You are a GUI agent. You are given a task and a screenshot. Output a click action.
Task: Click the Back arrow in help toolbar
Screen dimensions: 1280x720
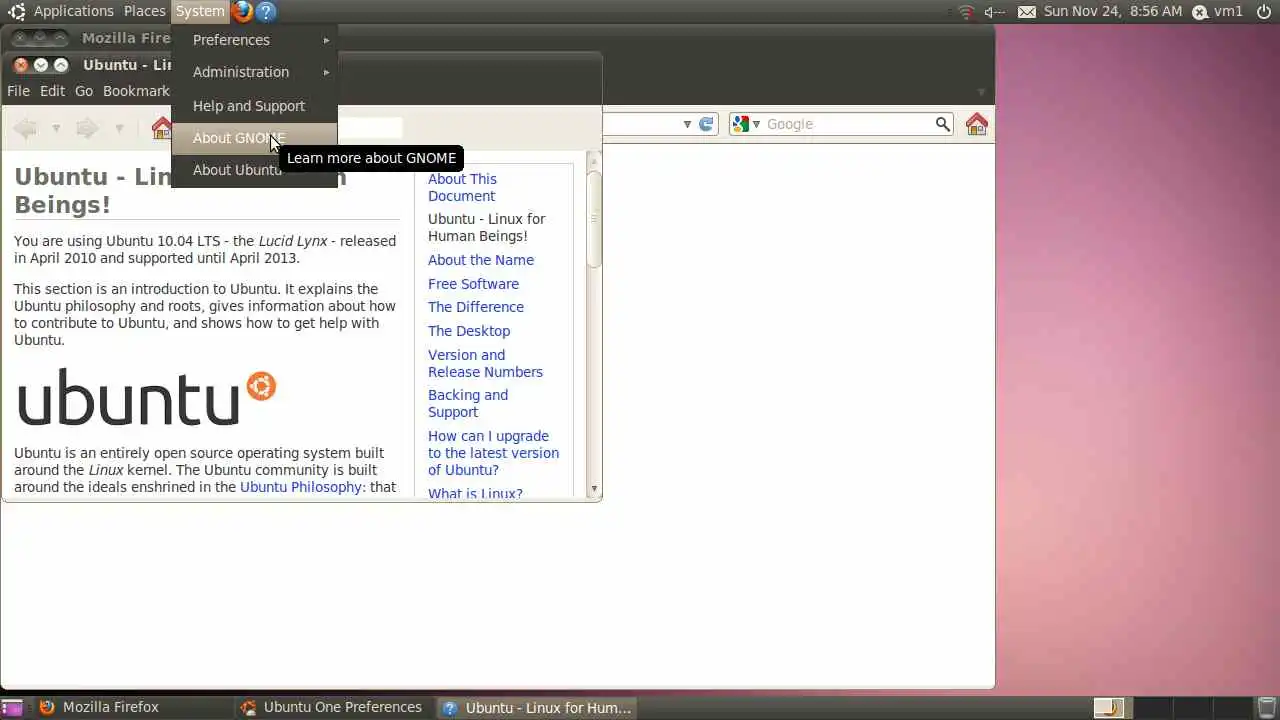tap(26, 127)
